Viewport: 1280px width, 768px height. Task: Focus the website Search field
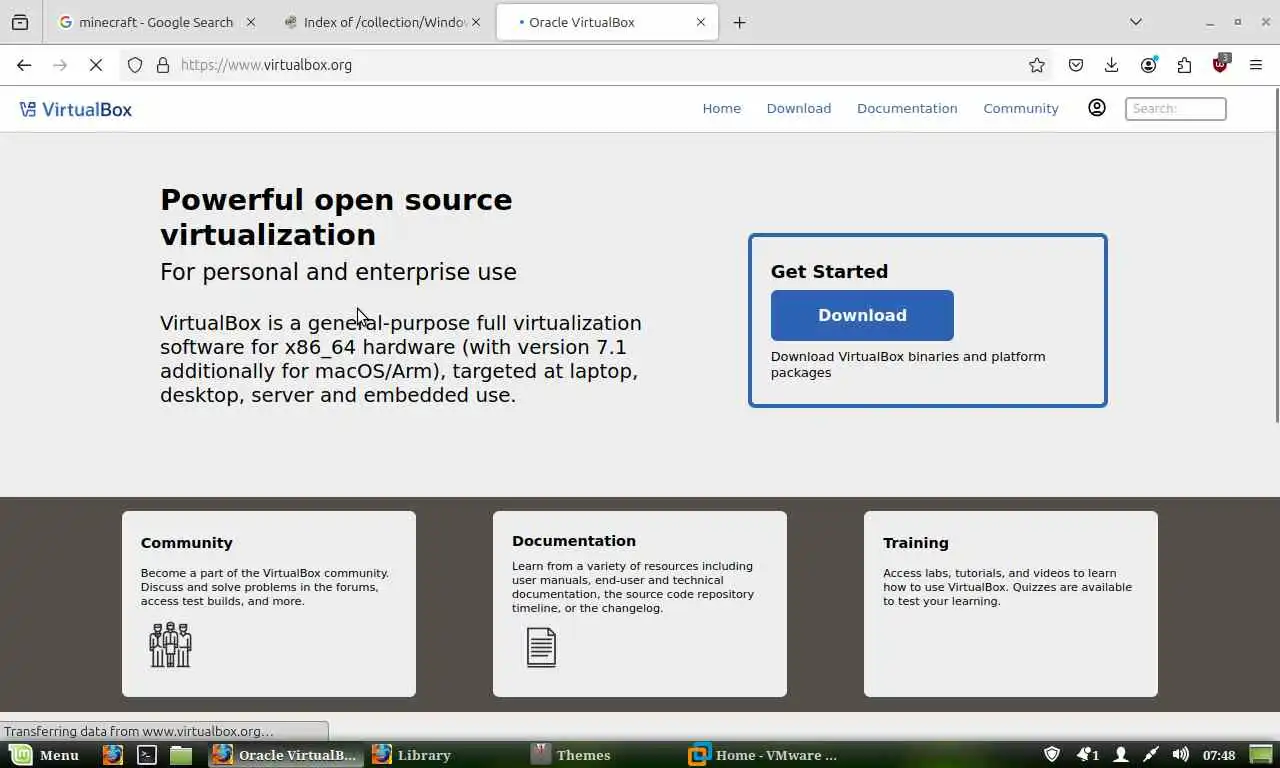tap(1176, 108)
